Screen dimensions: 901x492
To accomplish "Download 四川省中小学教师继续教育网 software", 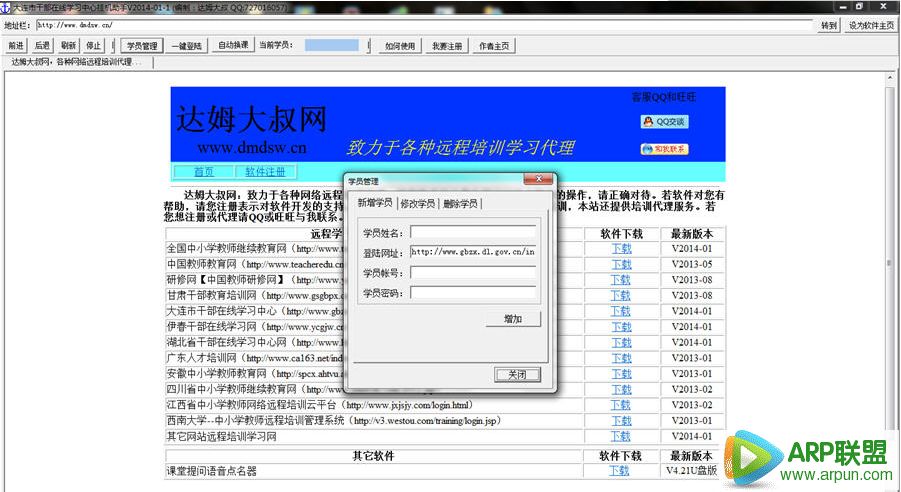I will click(x=621, y=389).
